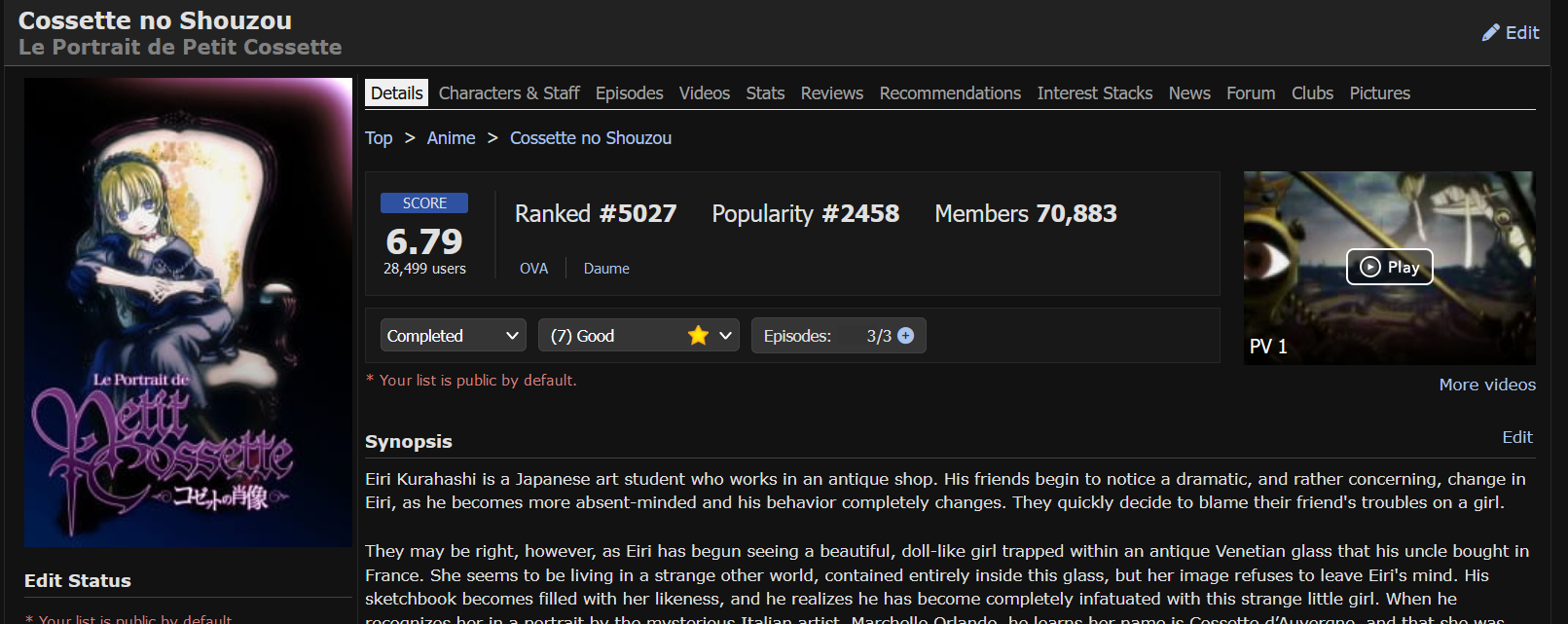
Task: Open the Interest Stacks tab
Action: pos(1095,93)
